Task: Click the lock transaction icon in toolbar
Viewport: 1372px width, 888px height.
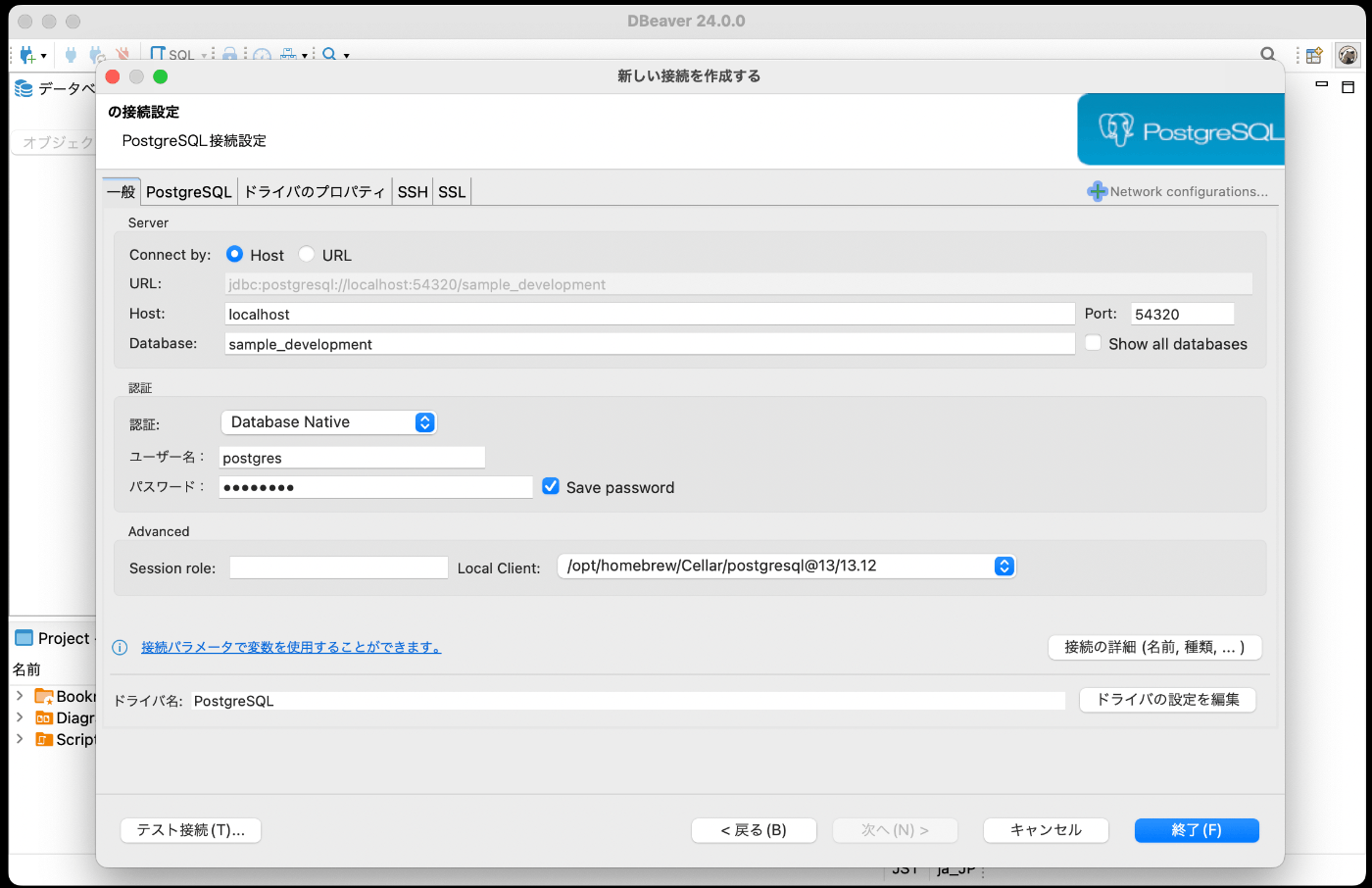Action: click(x=229, y=55)
